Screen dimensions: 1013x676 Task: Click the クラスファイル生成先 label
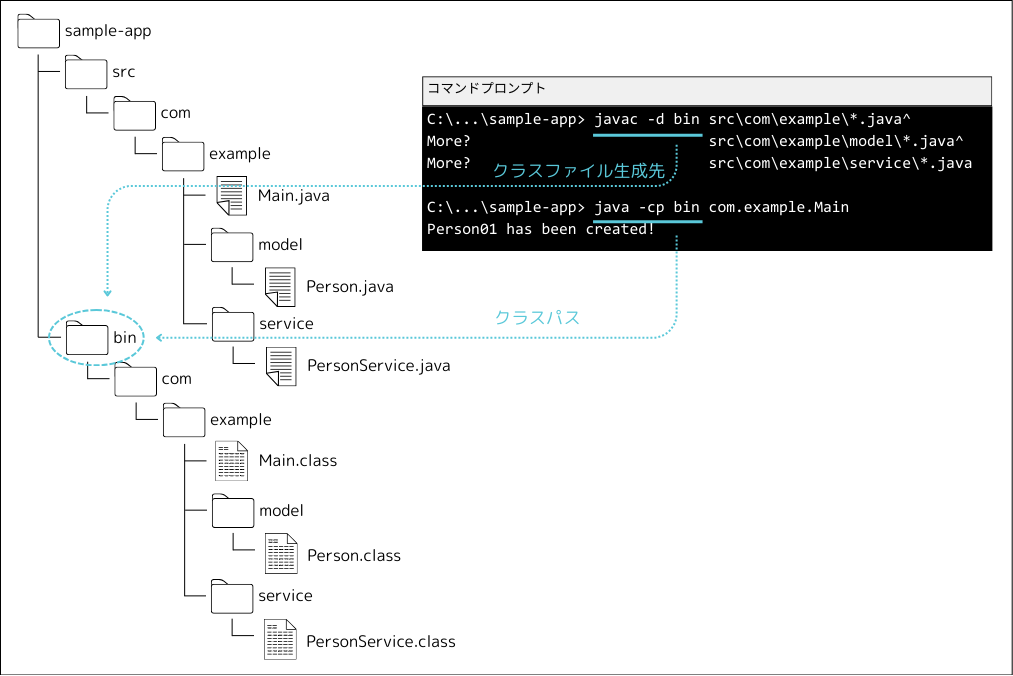point(578,171)
